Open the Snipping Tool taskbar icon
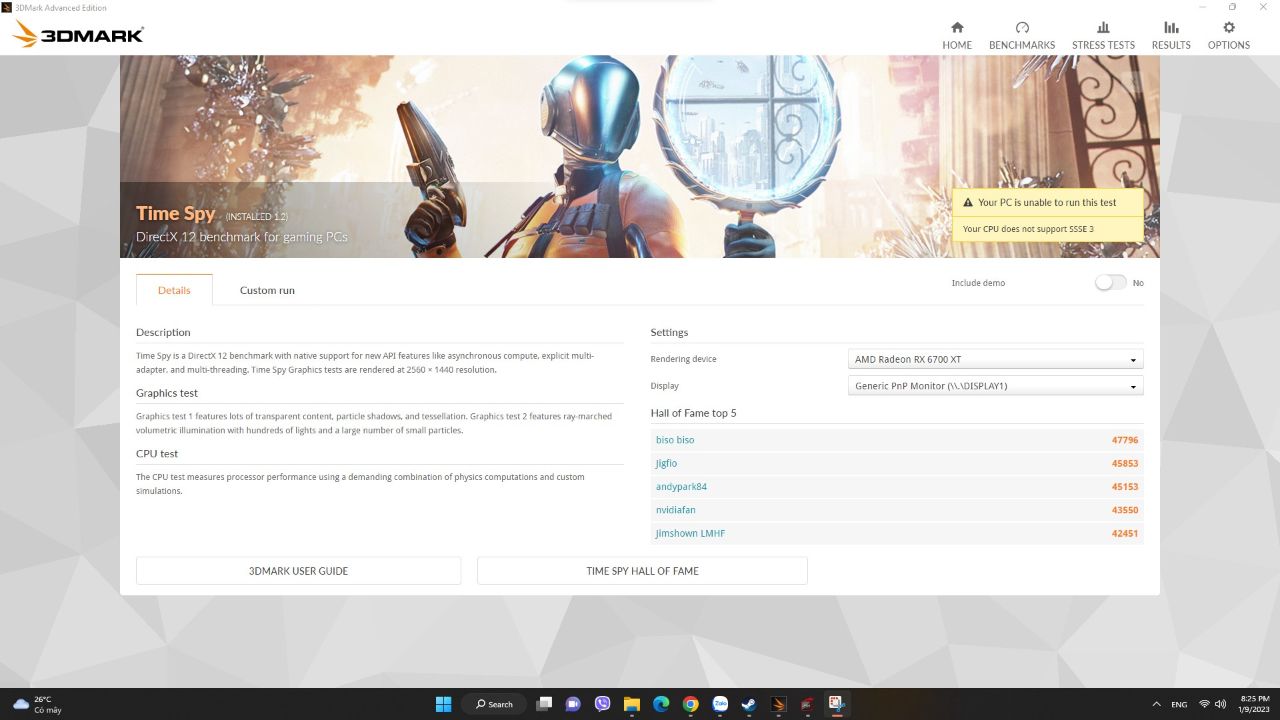 click(836, 704)
